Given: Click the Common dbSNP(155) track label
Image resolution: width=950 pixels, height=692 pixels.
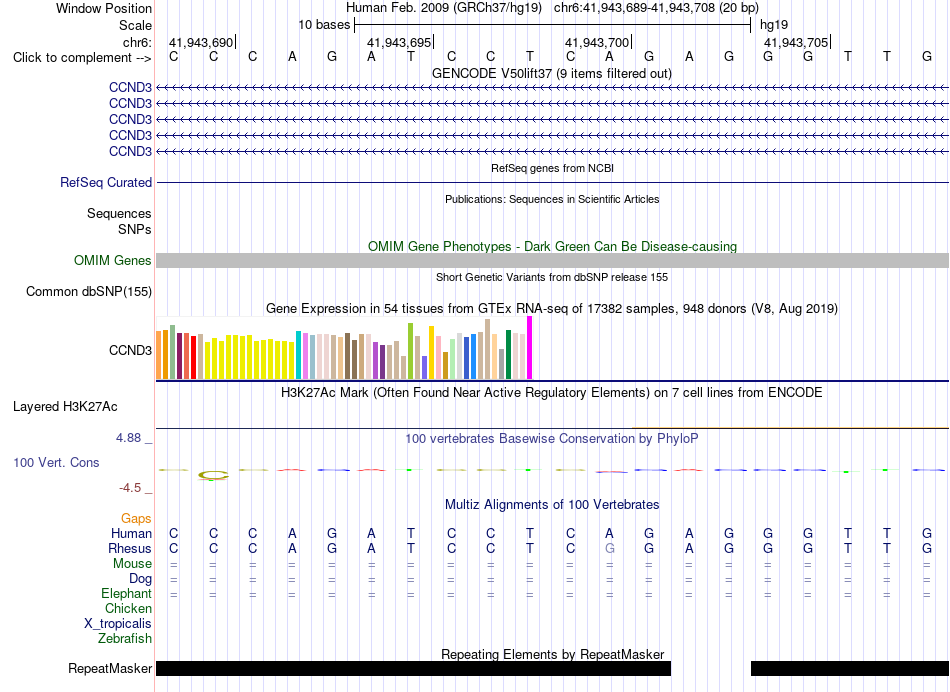Looking at the screenshot, I should click(89, 291).
